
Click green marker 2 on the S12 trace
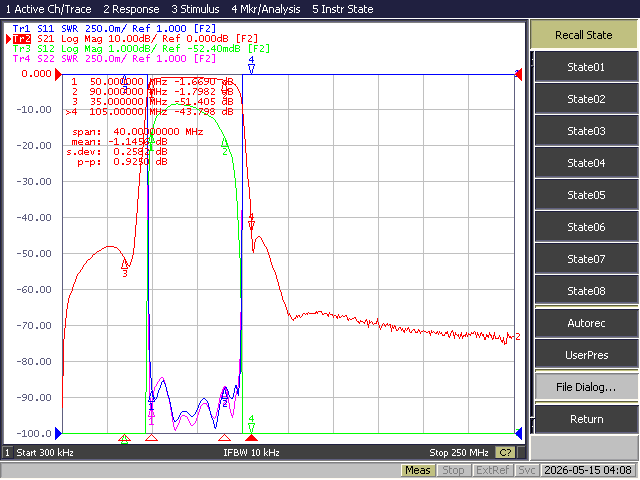(x=225, y=147)
